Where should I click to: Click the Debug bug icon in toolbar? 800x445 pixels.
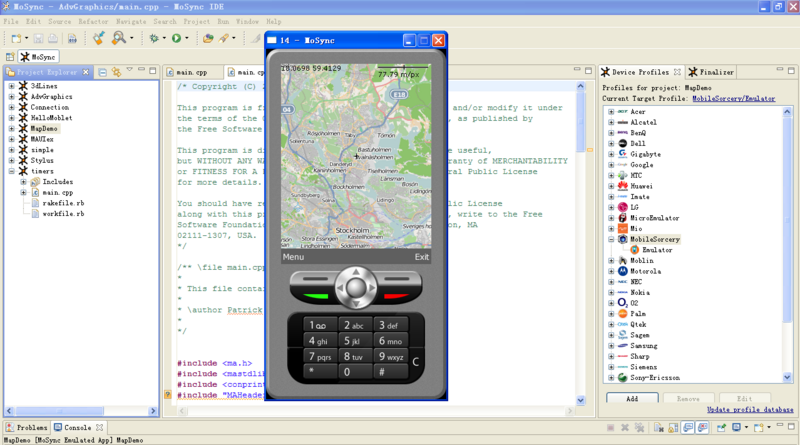click(153, 38)
